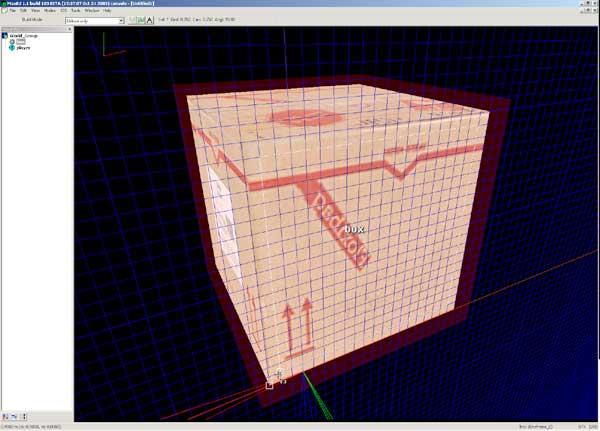Click the blue middle bottom-left panel icon
Viewport: 600px width, 431px height.
tap(14, 416)
